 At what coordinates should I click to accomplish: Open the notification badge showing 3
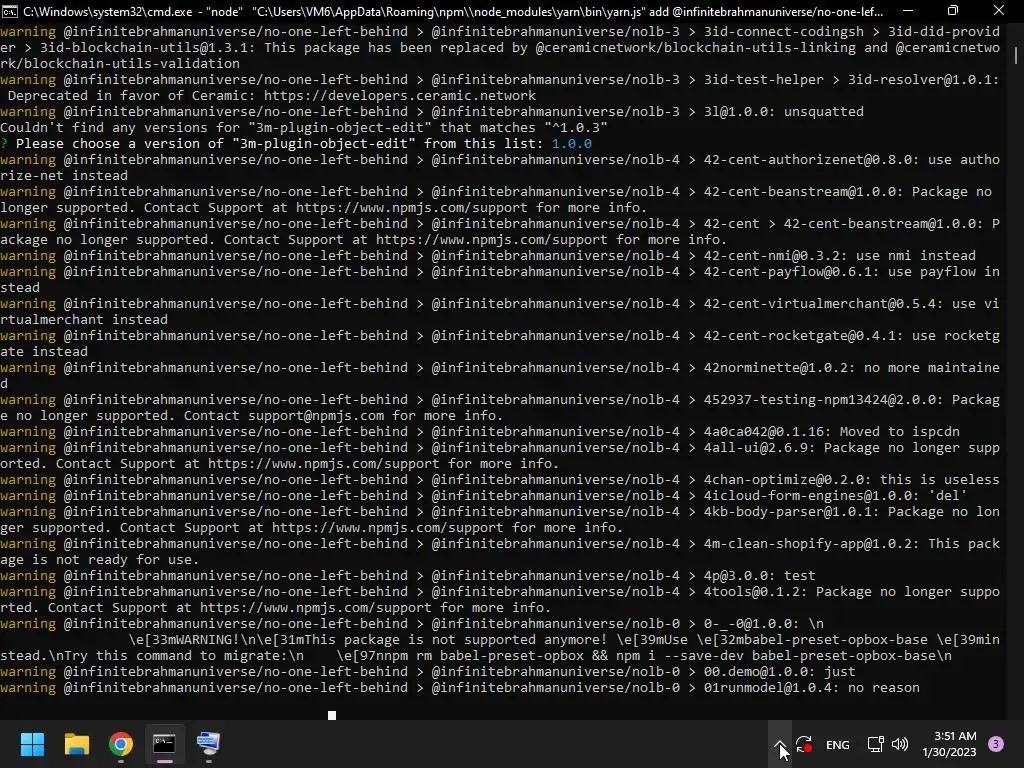tap(996, 744)
